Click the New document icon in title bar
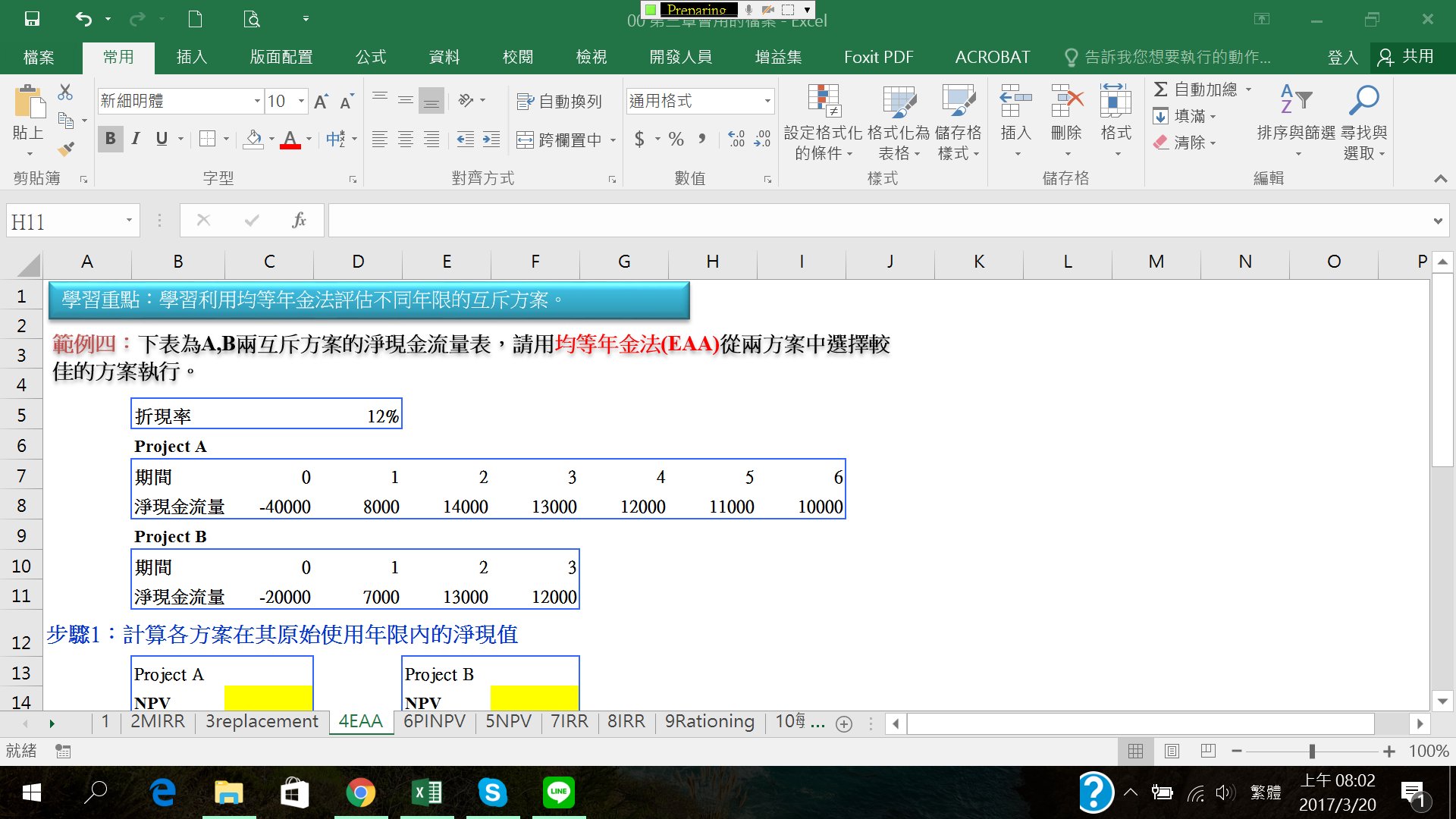The height and width of the screenshot is (819, 1456). pyautogui.click(x=195, y=19)
